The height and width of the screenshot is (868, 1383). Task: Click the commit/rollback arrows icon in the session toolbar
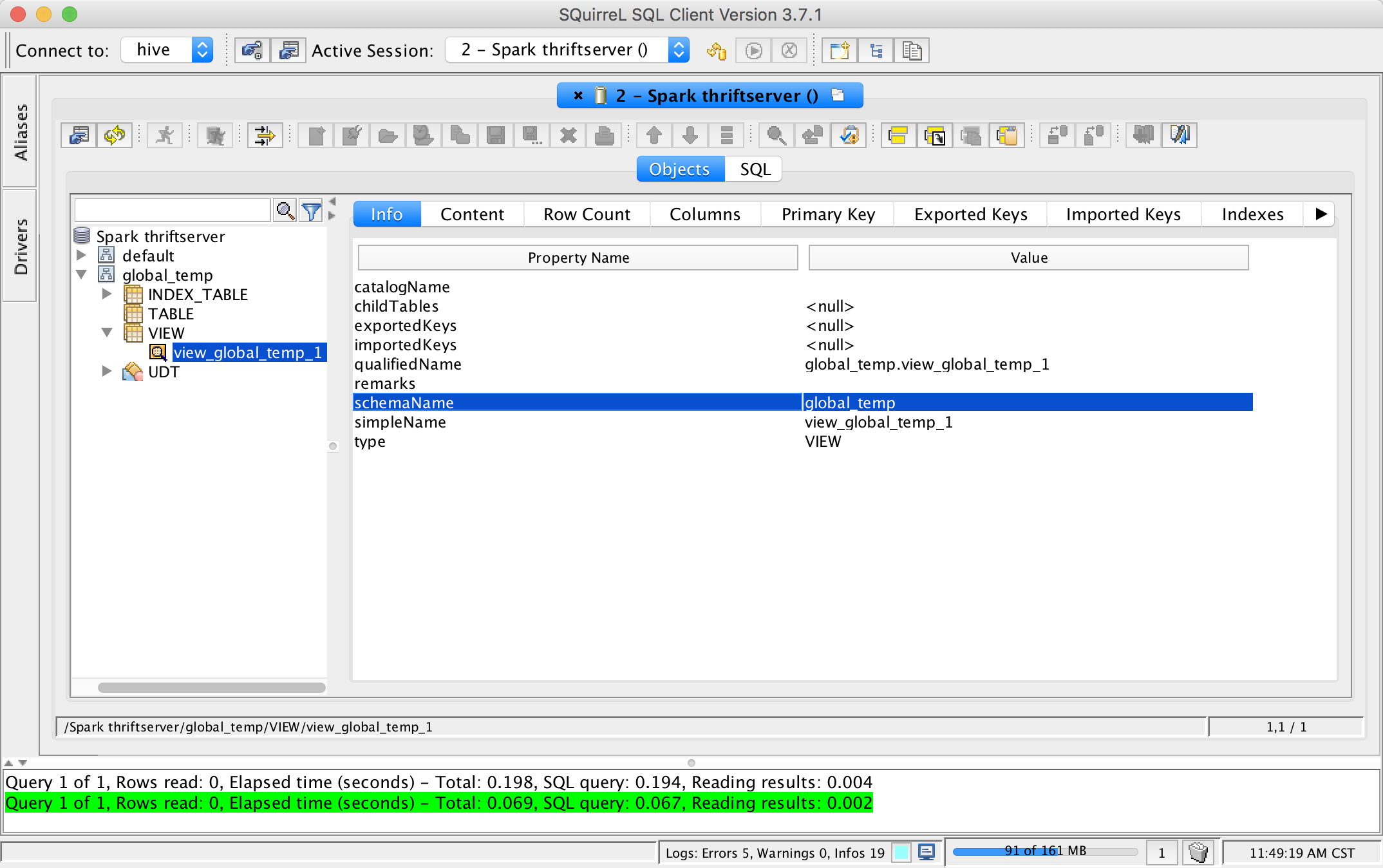[265, 135]
